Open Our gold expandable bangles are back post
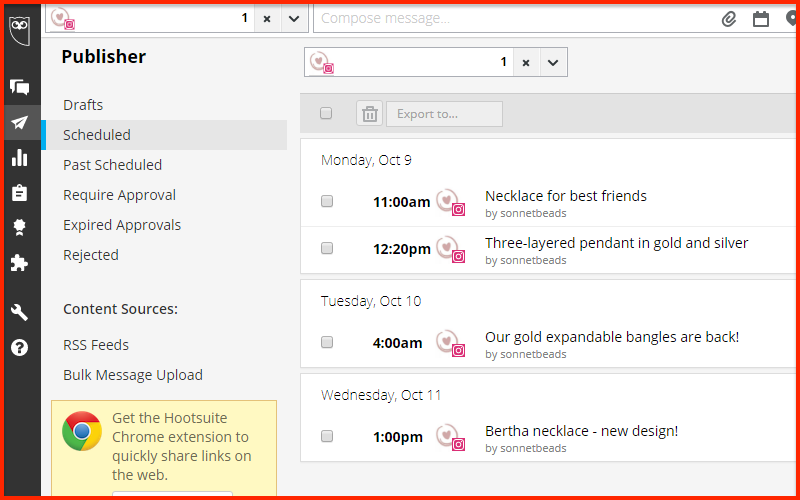This screenshot has height=500, width=800. pos(612,337)
